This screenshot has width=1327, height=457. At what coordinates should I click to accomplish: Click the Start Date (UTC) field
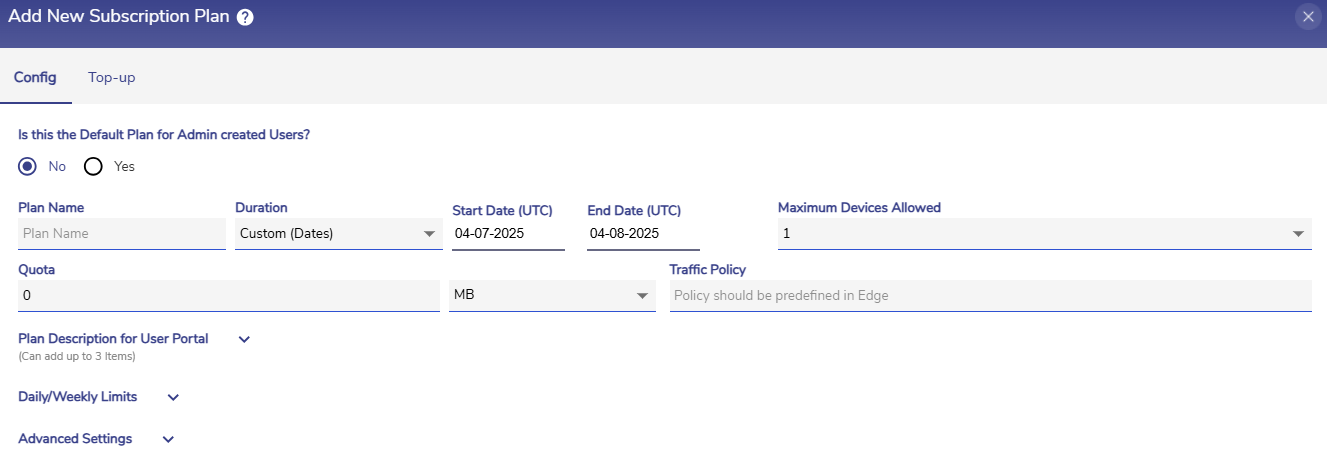[508, 234]
